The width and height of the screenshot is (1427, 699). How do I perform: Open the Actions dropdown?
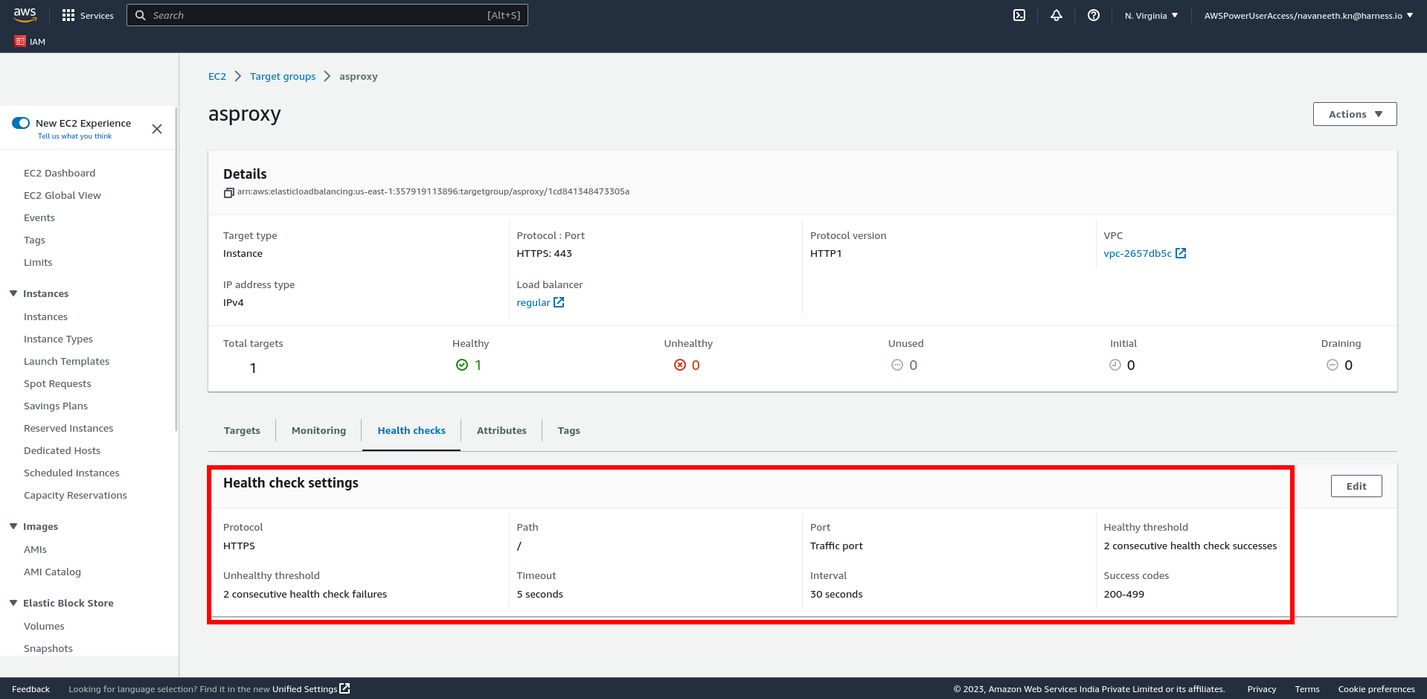pos(1354,114)
